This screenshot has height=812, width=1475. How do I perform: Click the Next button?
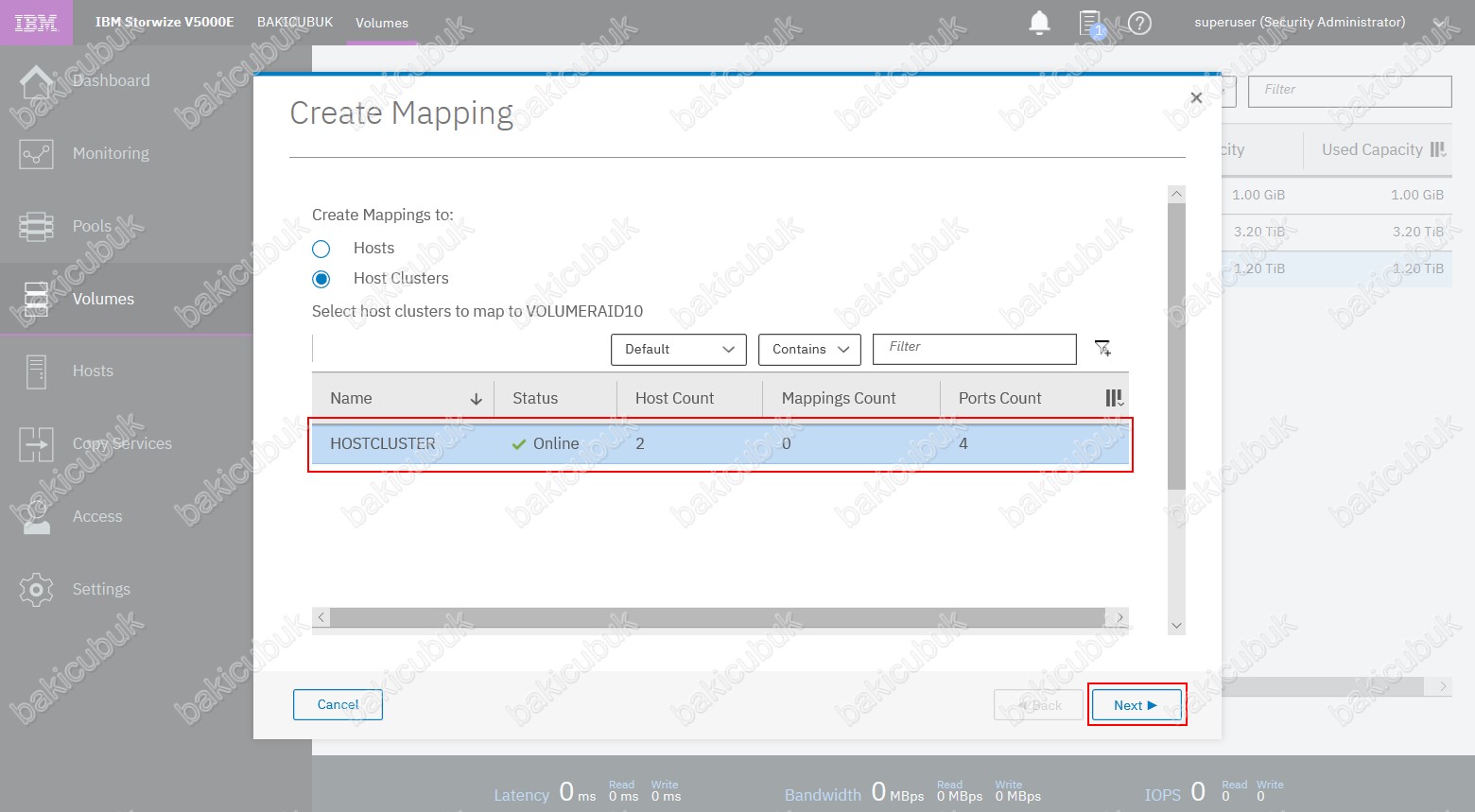coord(1137,705)
